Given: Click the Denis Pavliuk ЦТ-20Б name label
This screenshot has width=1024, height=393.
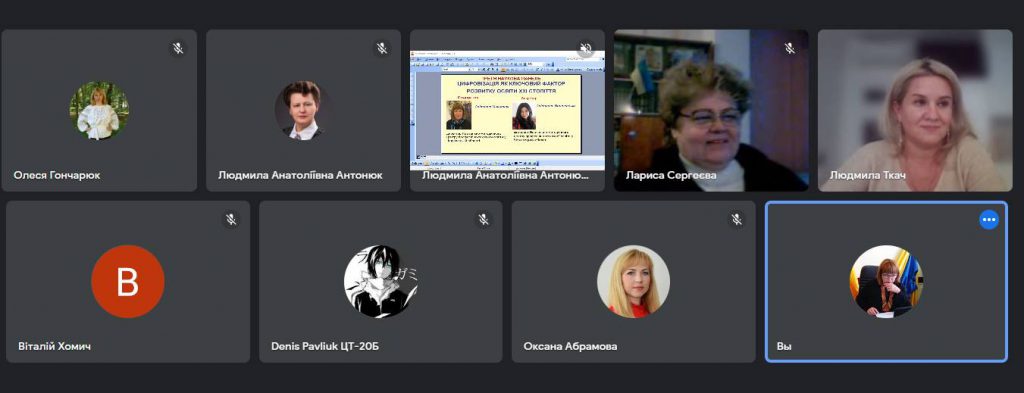Looking at the screenshot, I should [325, 346].
